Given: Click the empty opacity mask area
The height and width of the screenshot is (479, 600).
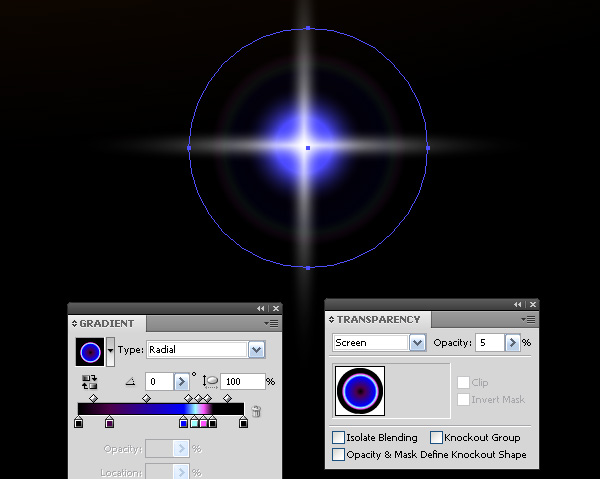Looking at the screenshot, I should pyautogui.click(x=418, y=391).
